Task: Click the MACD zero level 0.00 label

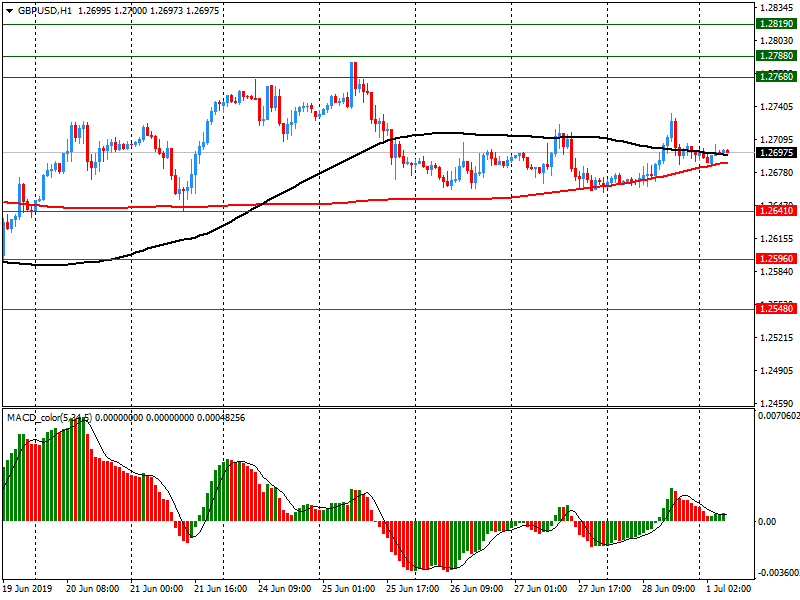Action: 767,521
